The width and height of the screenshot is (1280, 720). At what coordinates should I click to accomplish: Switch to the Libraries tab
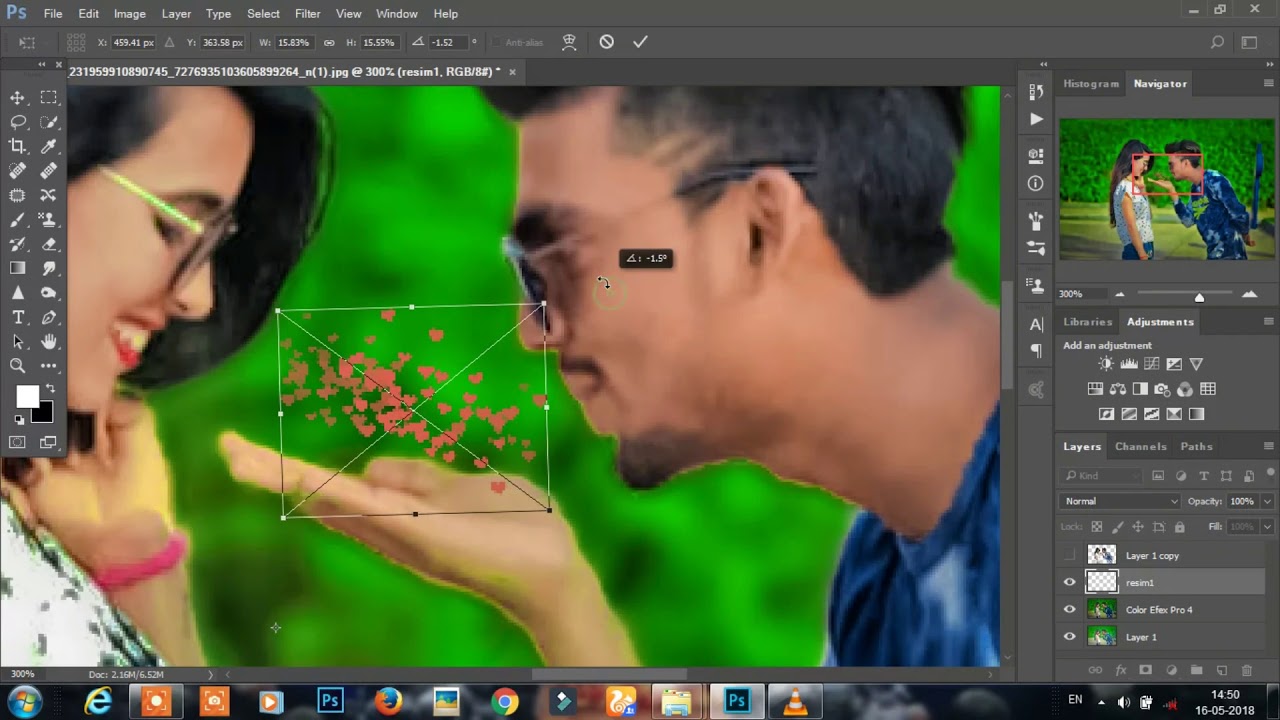point(1088,322)
